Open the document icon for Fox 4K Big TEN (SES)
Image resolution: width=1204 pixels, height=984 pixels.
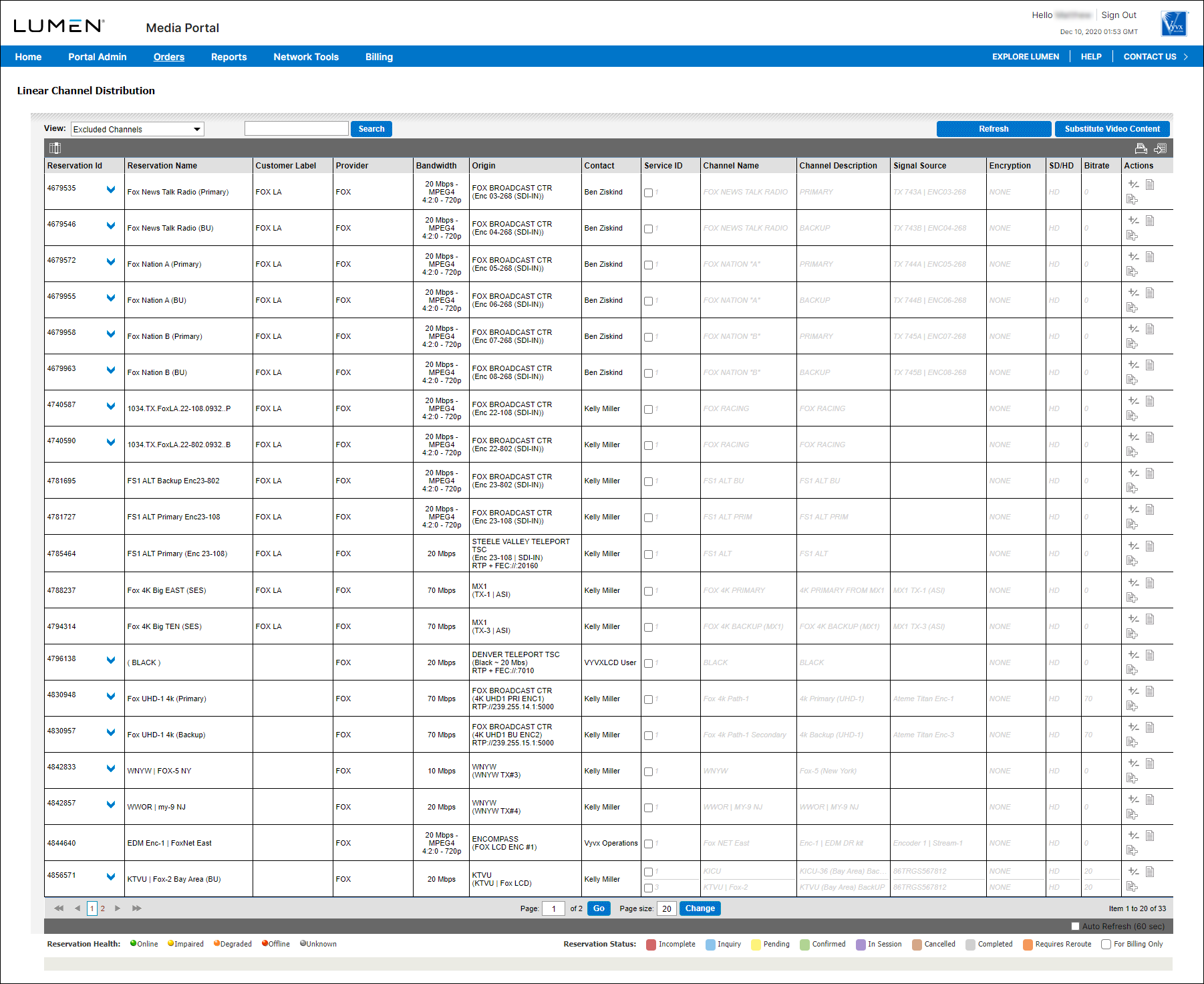pos(1150,619)
